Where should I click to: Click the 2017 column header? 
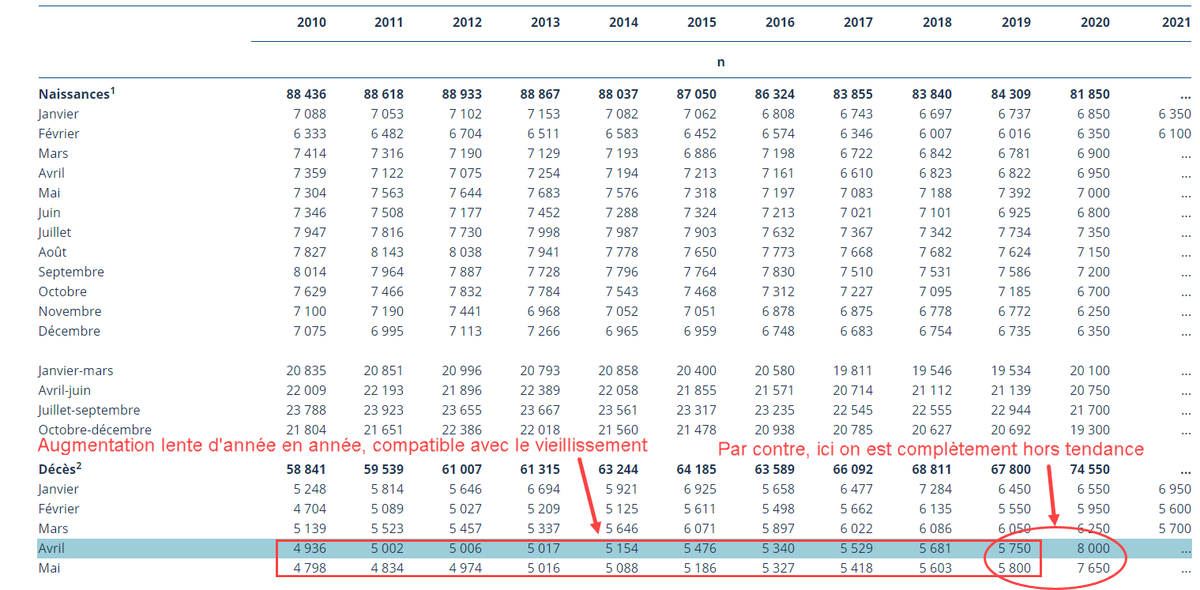[x=857, y=22]
